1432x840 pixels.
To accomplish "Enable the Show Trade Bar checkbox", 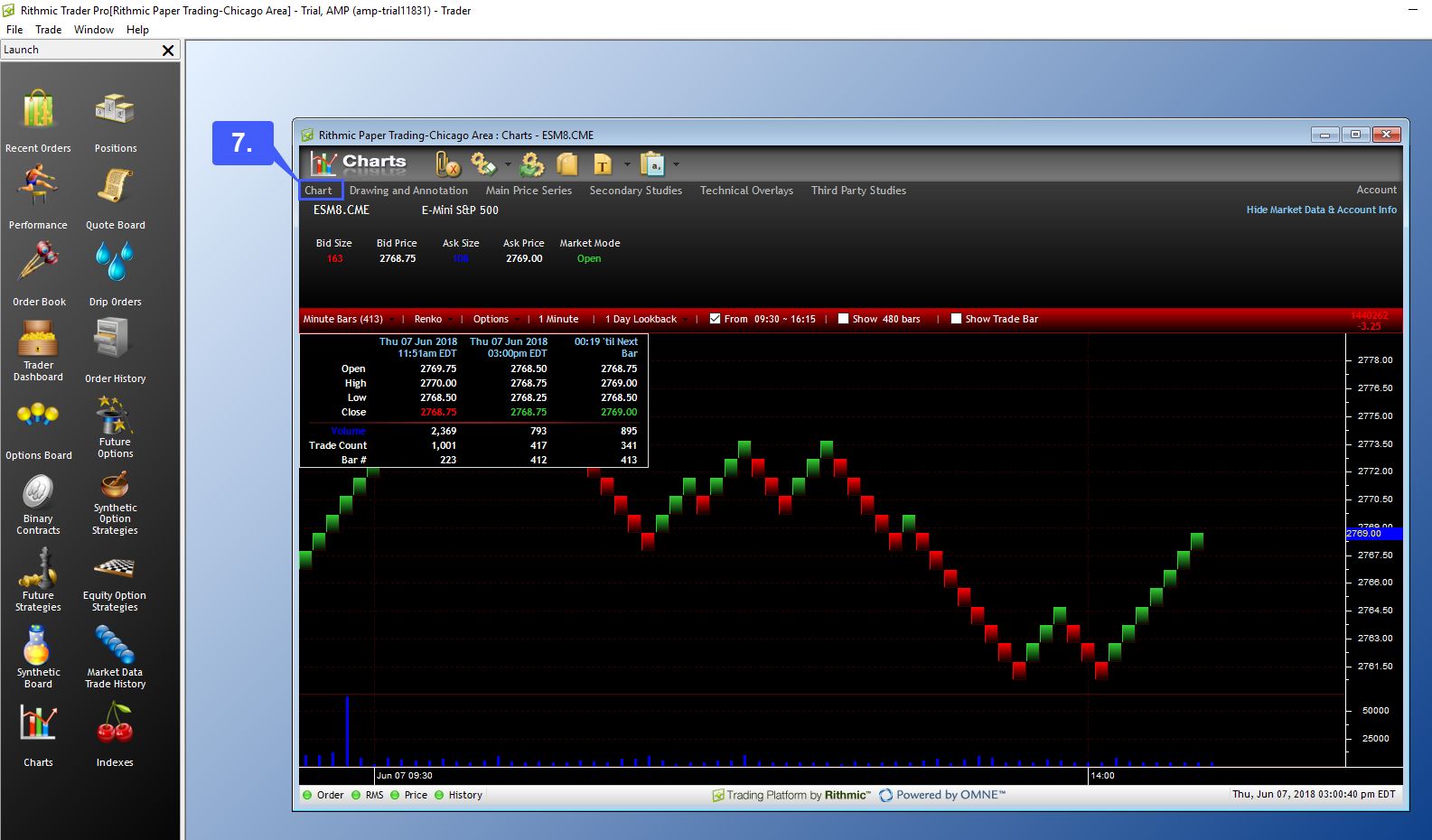I will (956, 319).
